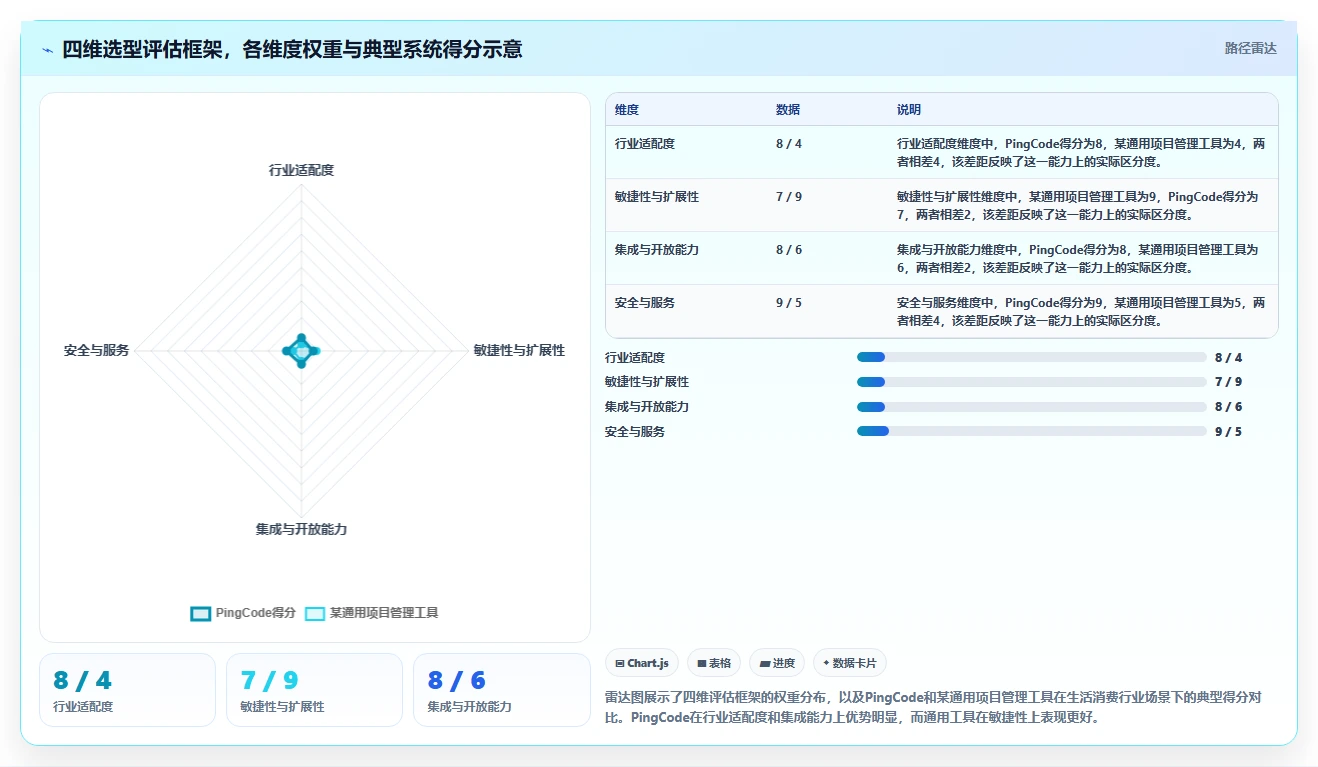Click the PingCode得分 legend color box
Image resolution: width=1318 pixels, height=767 pixels.
pos(200,613)
